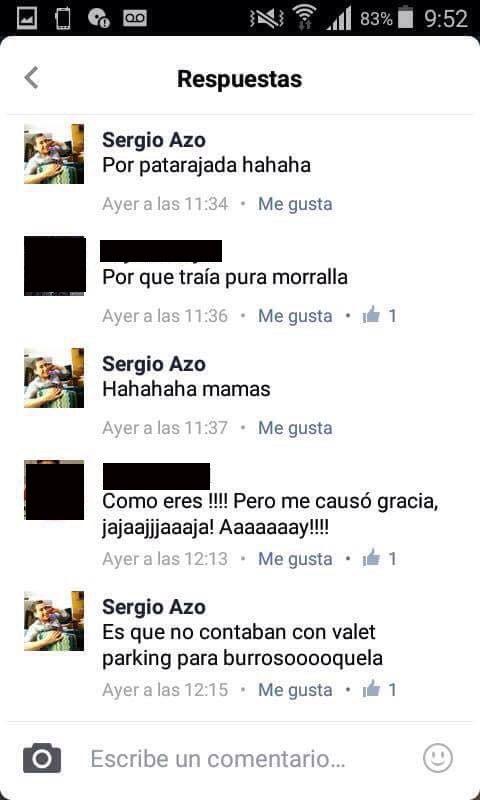Toggle Me gusta on 'valet parking' comment
The width and height of the screenshot is (480, 800).
(295, 690)
